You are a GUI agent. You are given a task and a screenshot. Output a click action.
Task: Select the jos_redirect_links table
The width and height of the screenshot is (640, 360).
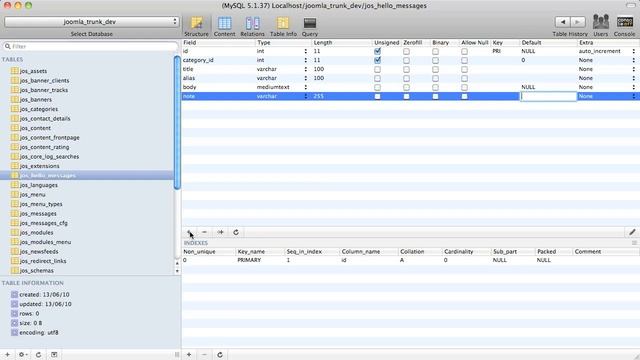tap(43, 261)
